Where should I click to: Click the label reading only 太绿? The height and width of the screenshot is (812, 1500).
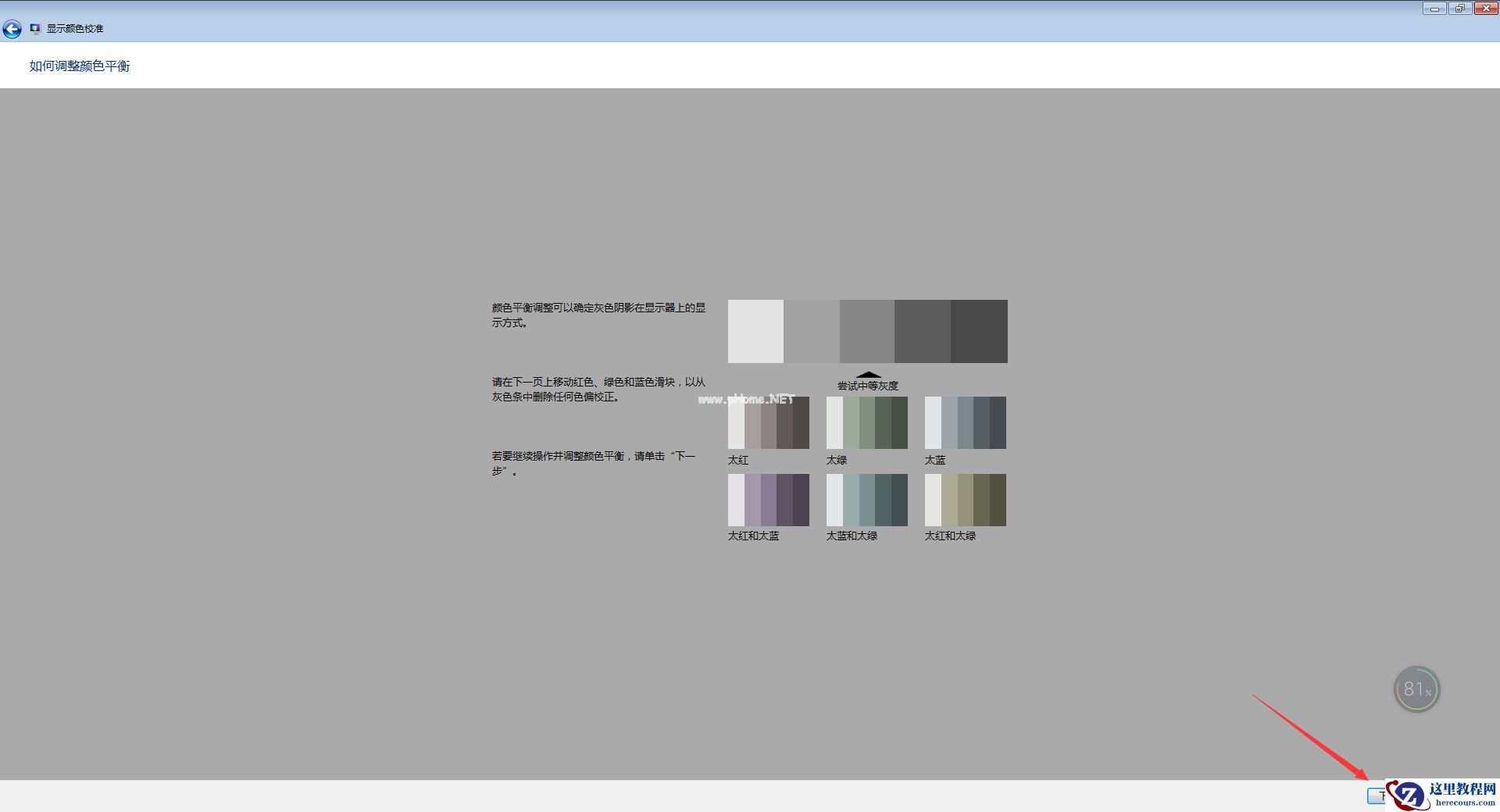click(x=837, y=460)
